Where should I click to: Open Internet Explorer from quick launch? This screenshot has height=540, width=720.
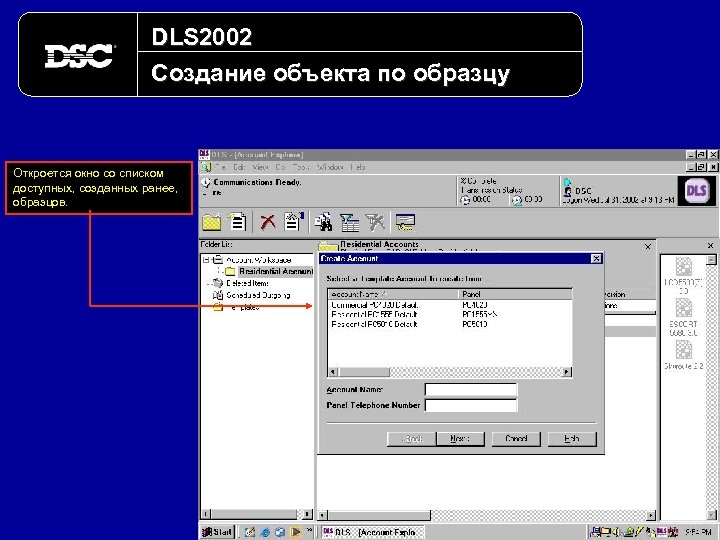[265, 532]
